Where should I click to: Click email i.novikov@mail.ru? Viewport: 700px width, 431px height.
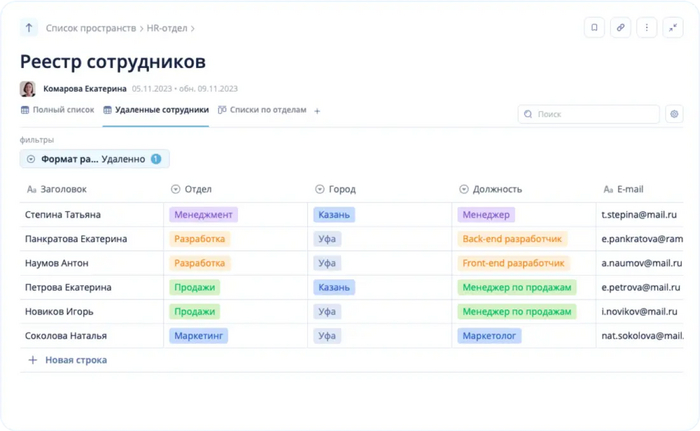point(640,312)
